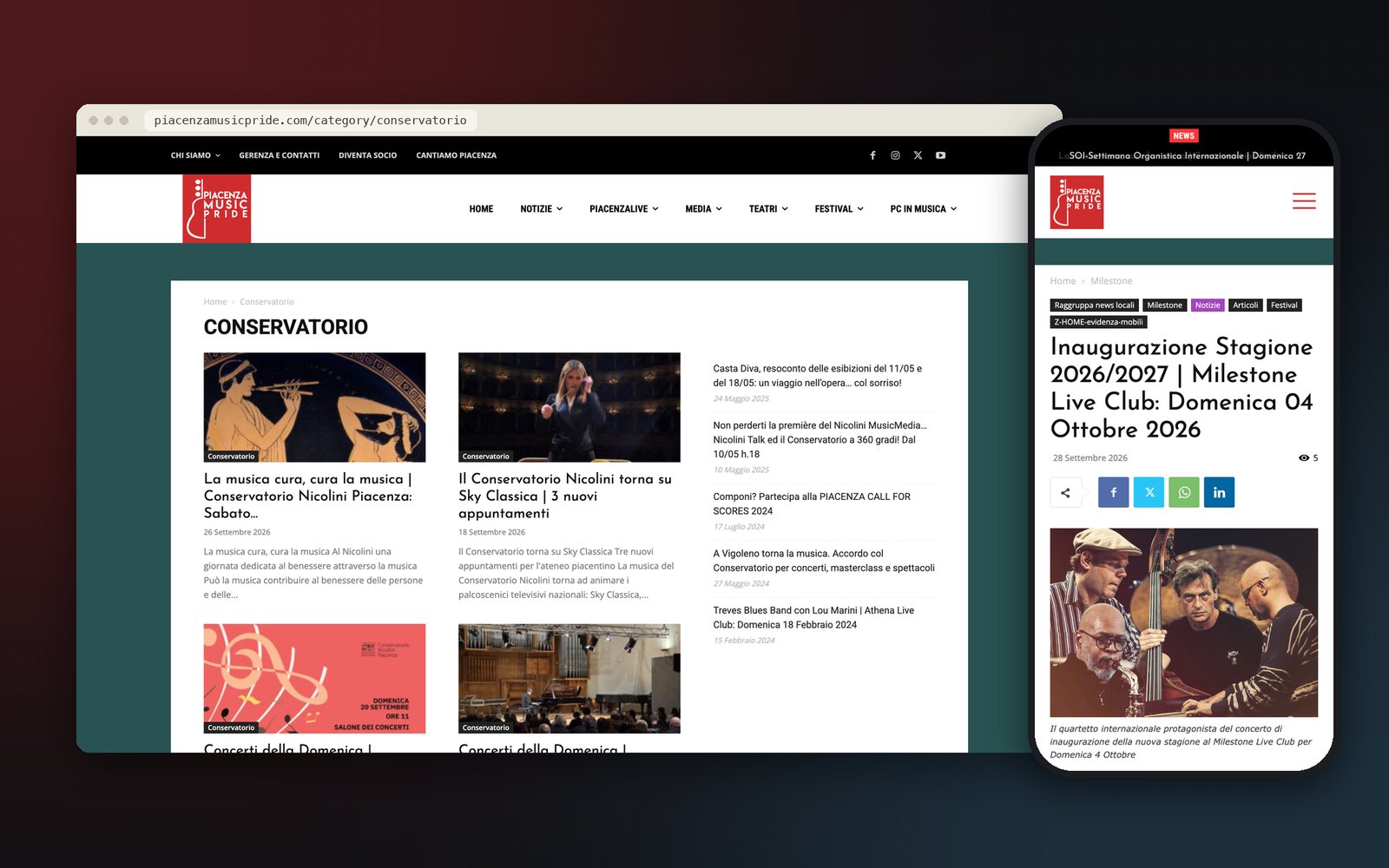The image size is (1389, 868).
Task: Tap the Articoli category tag on mobile
Action: point(1246,306)
